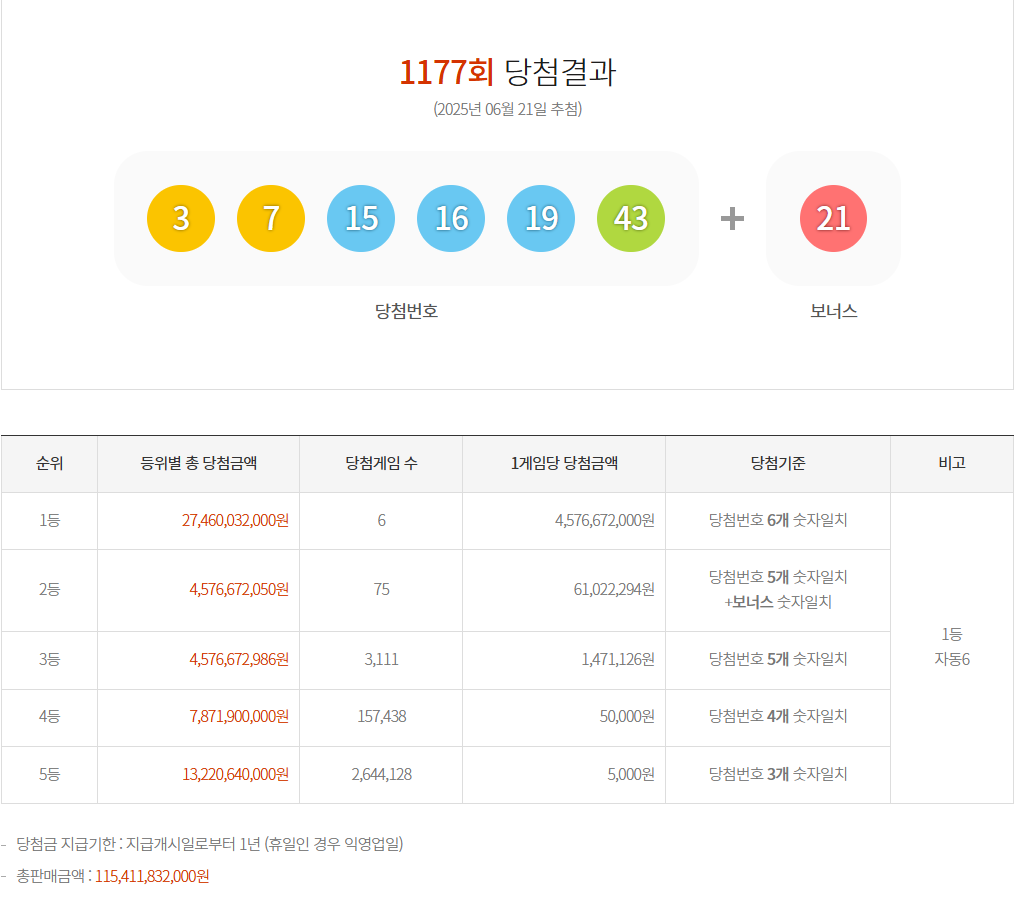Click the 순위 column header

[50, 463]
